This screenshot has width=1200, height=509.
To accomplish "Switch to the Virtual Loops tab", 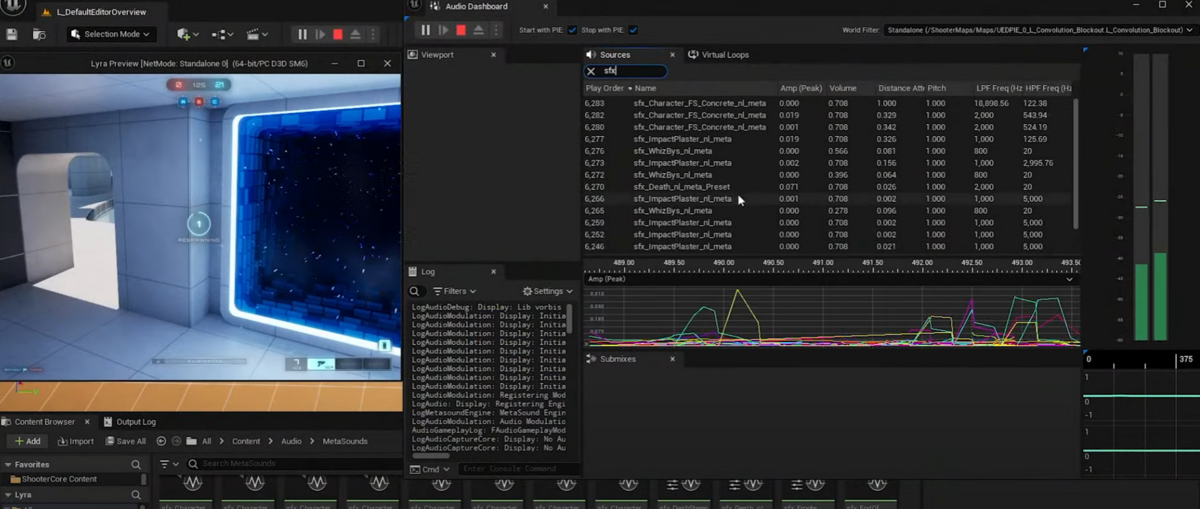I will [724, 55].
